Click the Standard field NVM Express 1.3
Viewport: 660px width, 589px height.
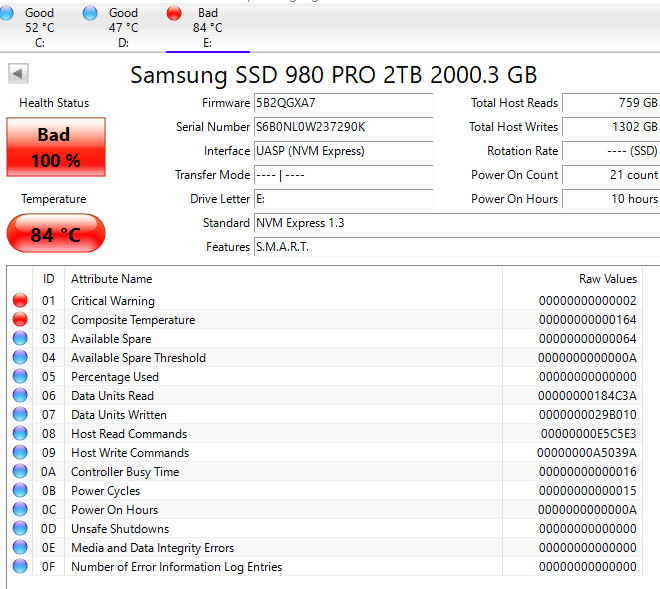point(457,223)
